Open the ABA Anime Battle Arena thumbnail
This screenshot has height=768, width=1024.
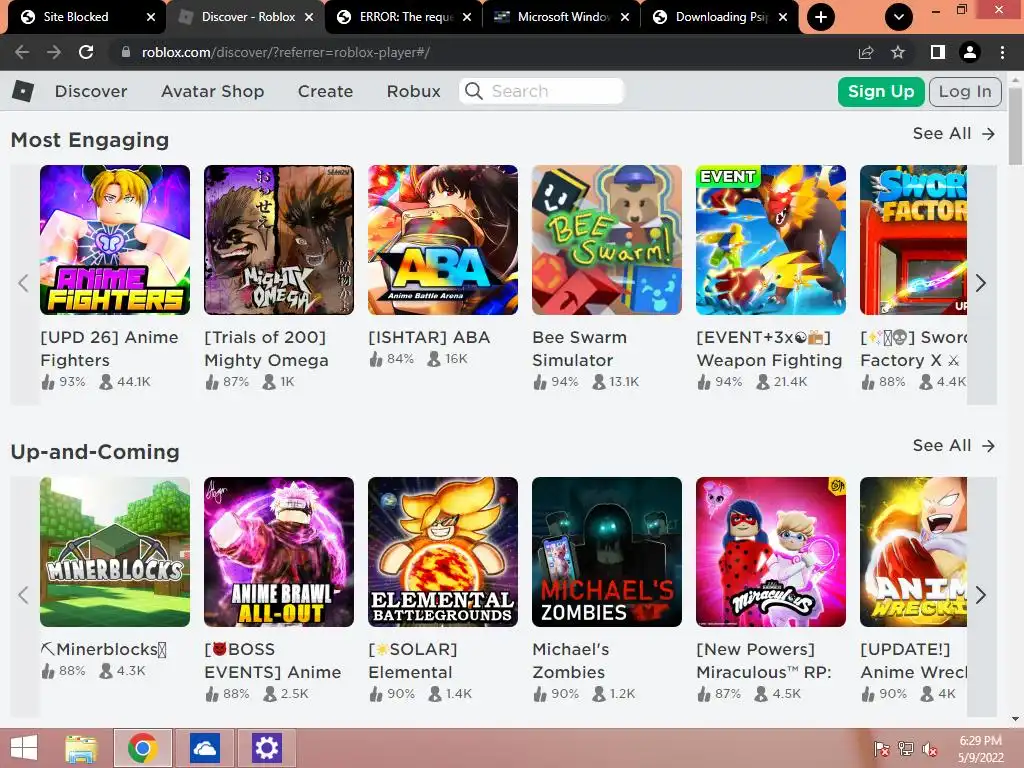coord(443,240)
